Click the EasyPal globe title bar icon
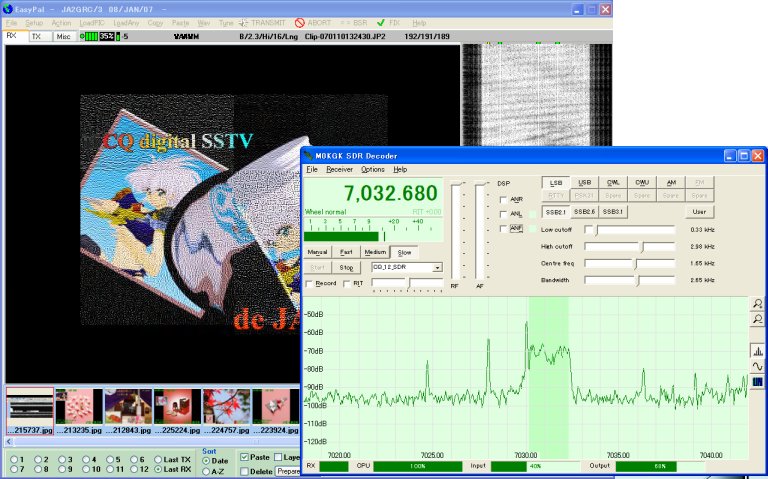This screenshot has width=768, height=479. 7,9
